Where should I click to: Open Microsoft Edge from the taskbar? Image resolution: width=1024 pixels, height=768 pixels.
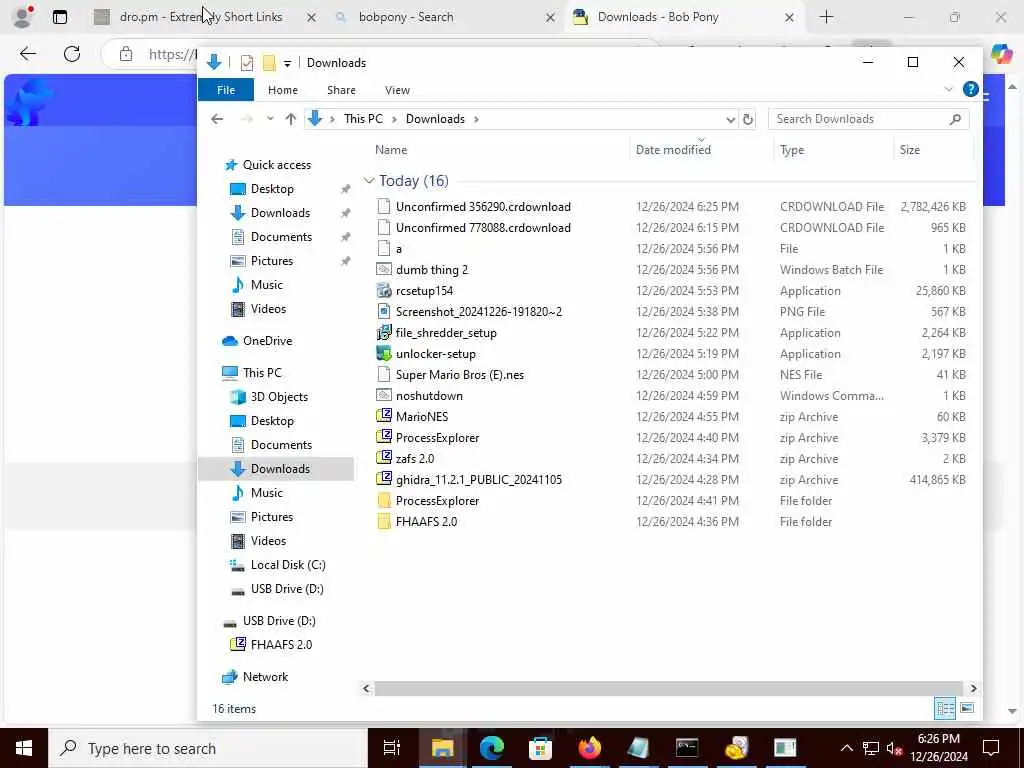pos(491,748)
